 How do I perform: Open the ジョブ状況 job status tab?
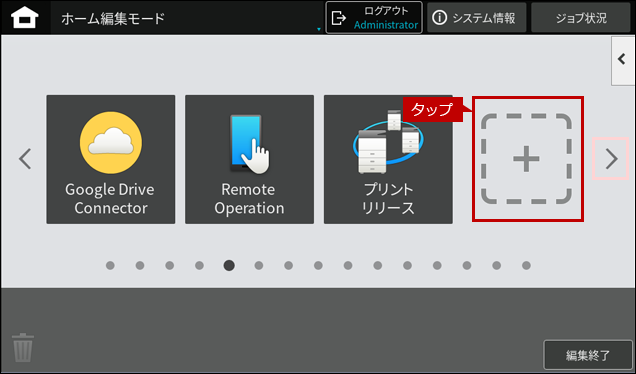point(581,18)
